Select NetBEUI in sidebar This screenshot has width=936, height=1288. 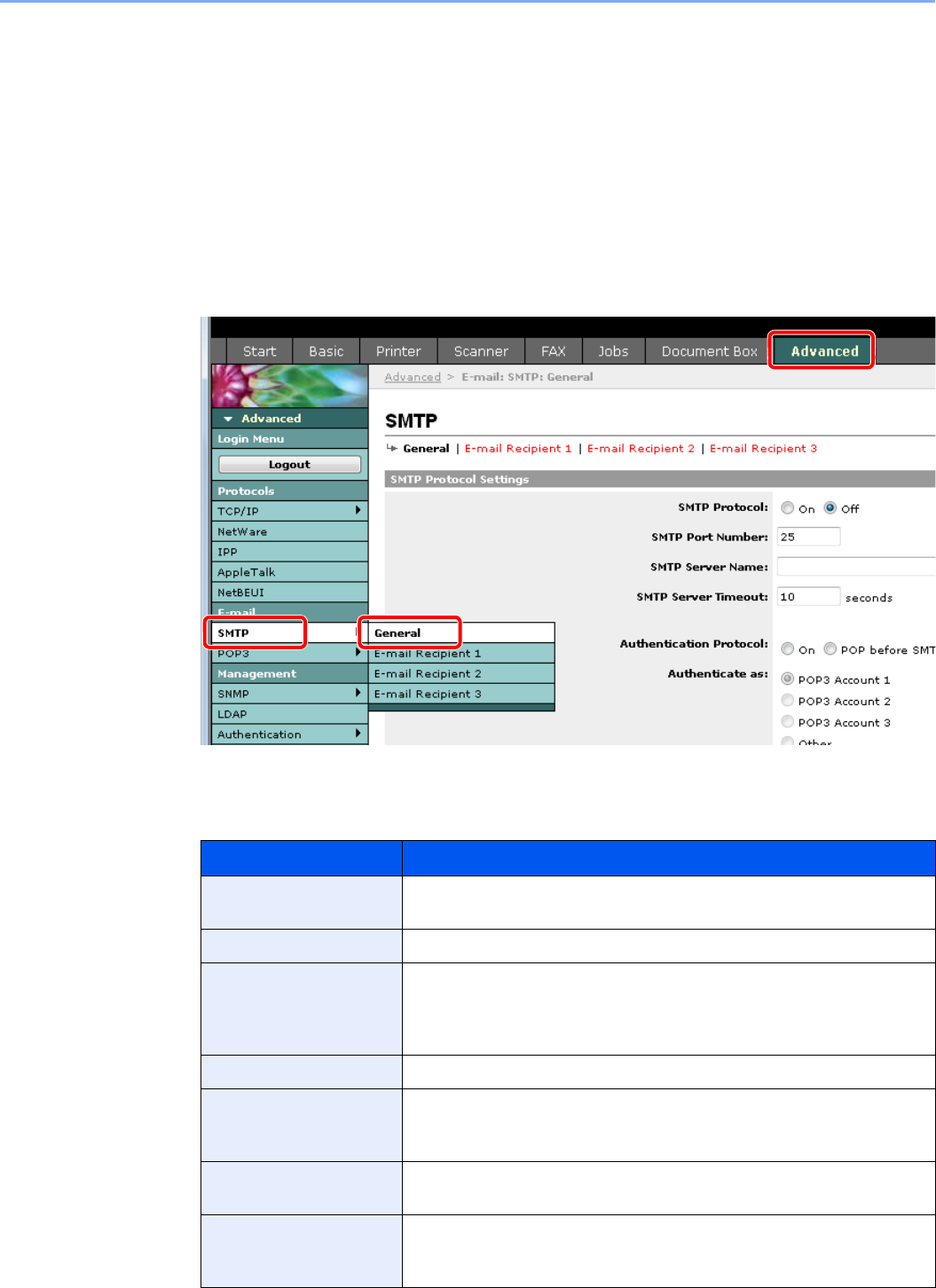(289, 593)
